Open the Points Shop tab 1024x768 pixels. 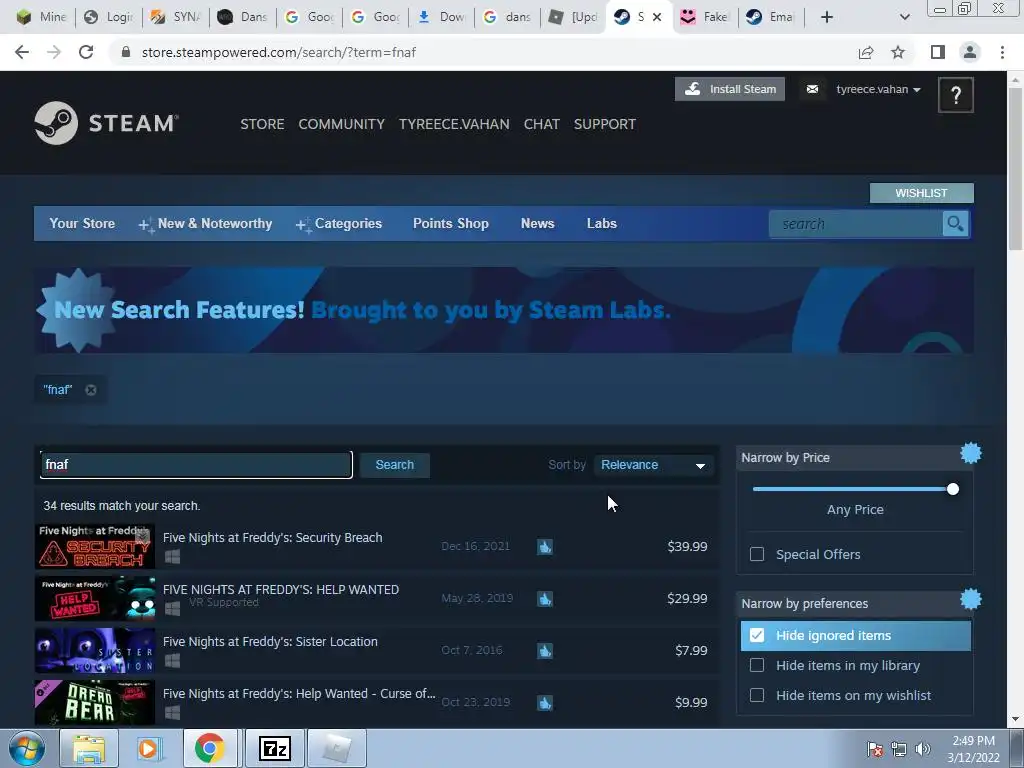pyautogui.click(x=451, y=223)
